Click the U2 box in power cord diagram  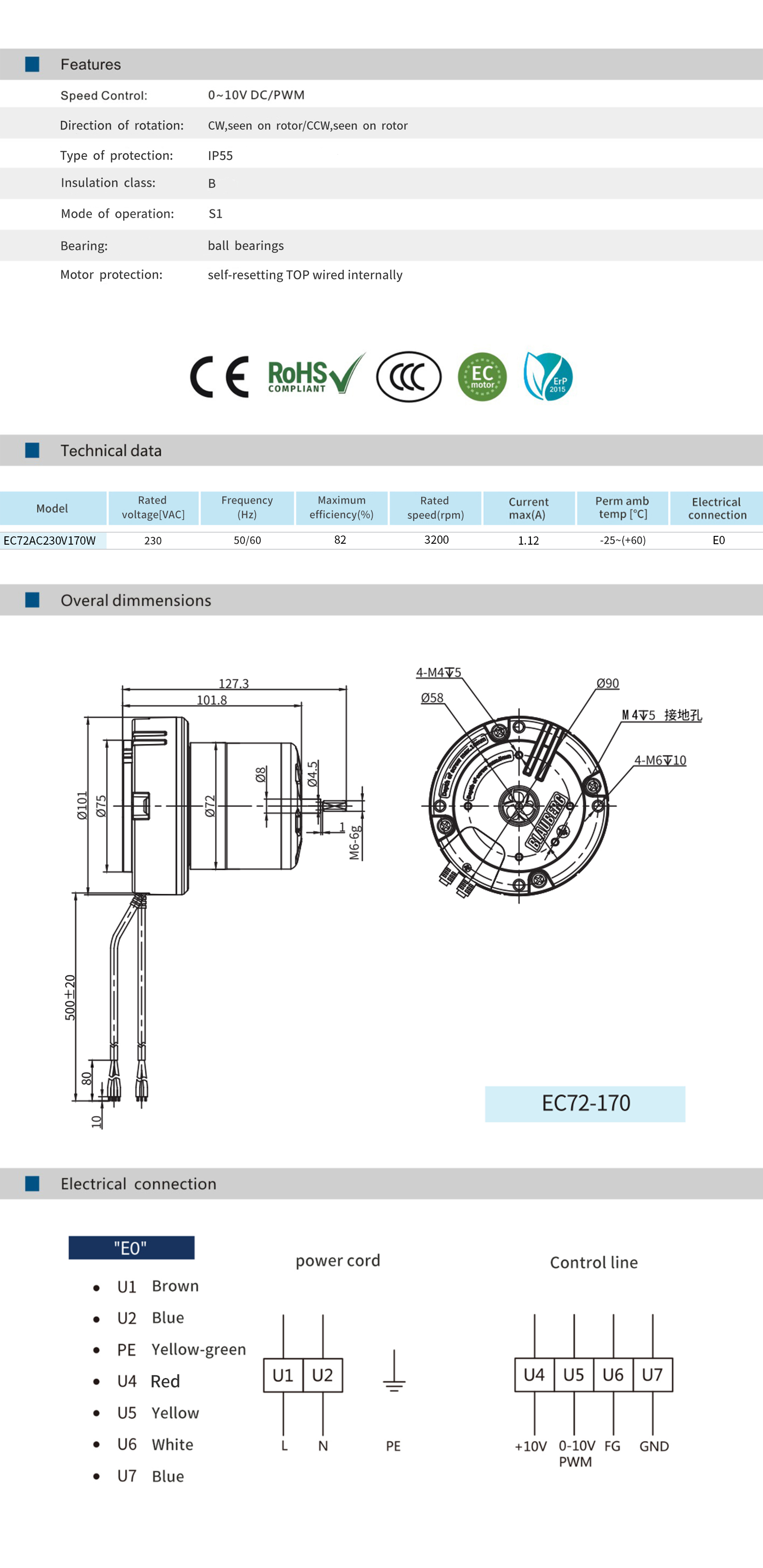point(323,1375)
